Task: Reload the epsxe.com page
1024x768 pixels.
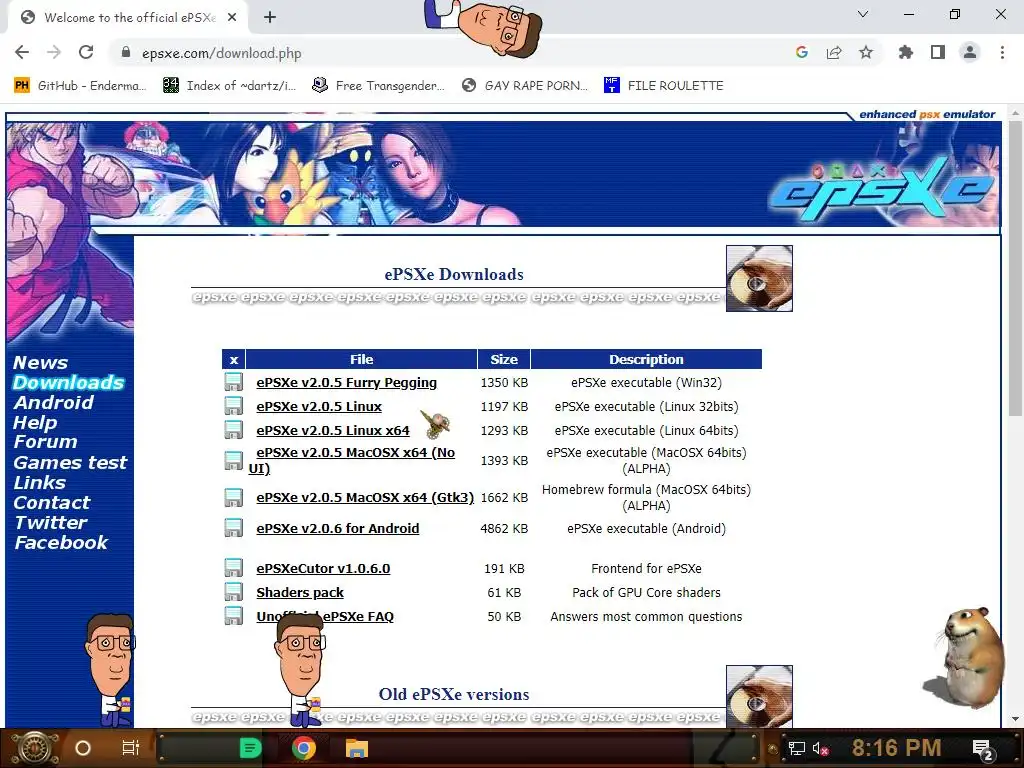Action: 86,53
